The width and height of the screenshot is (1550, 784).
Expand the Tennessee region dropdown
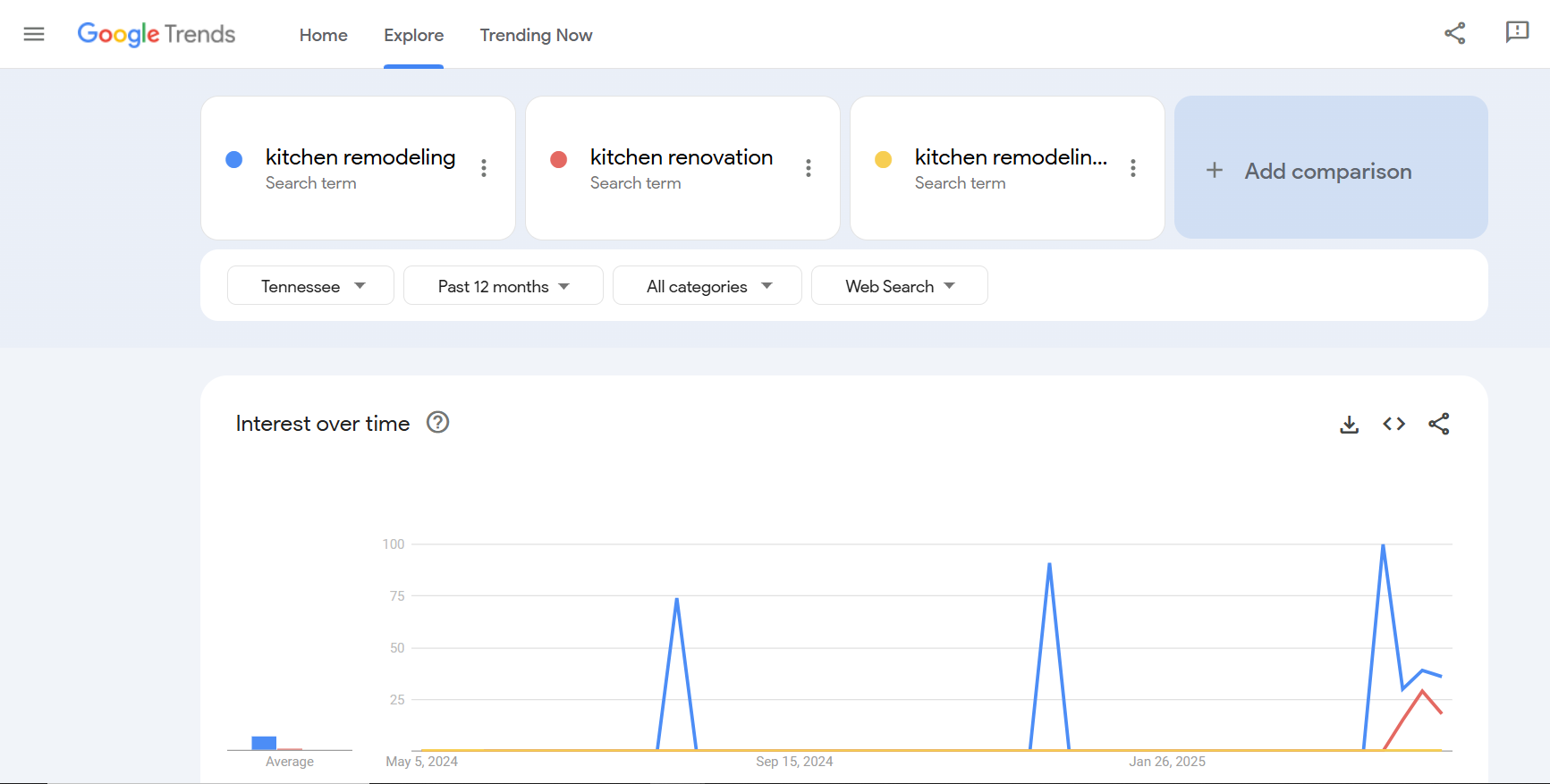310,286
